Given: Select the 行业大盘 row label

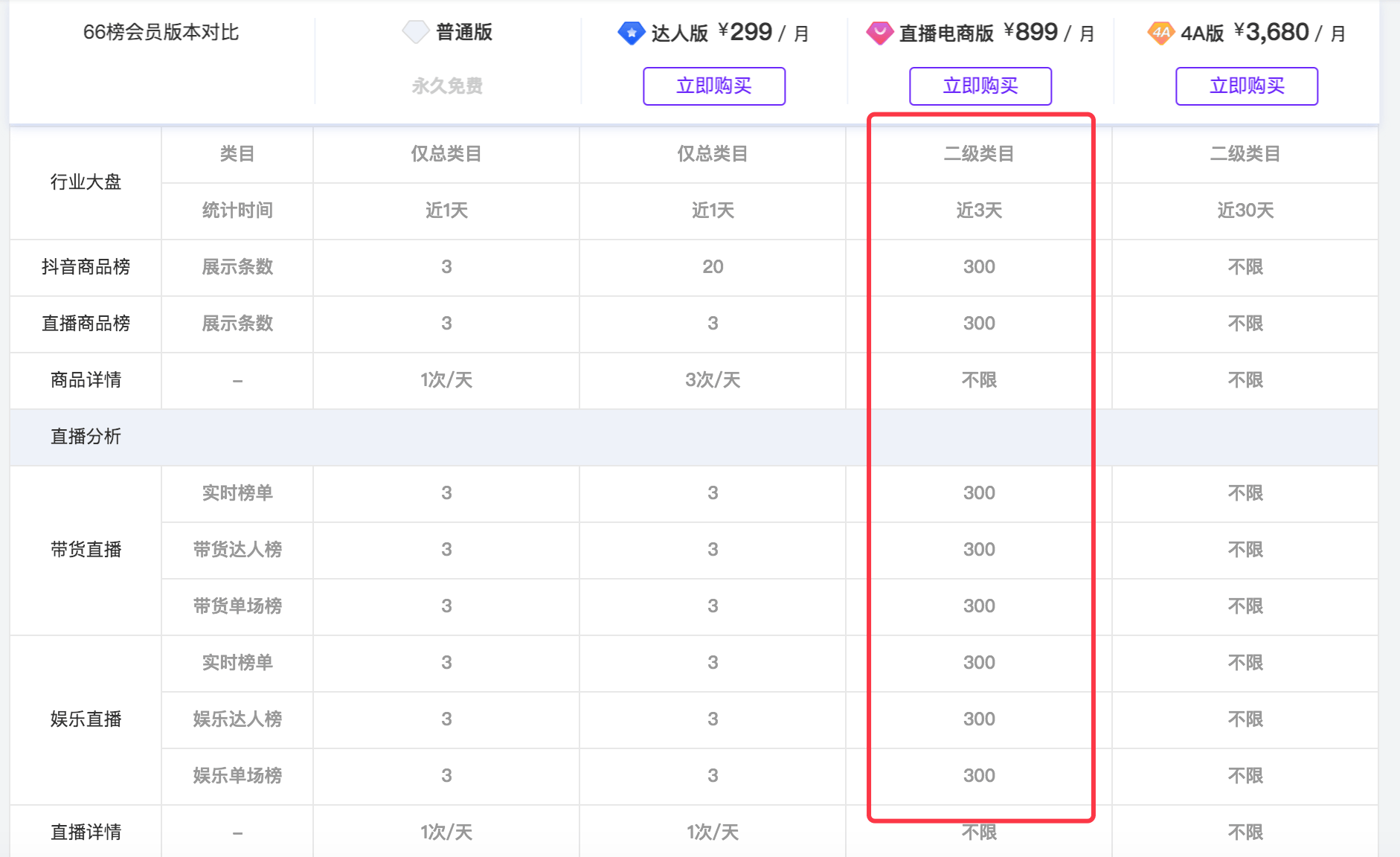Looking at the screenshot, I should click(x=86, y=182).
